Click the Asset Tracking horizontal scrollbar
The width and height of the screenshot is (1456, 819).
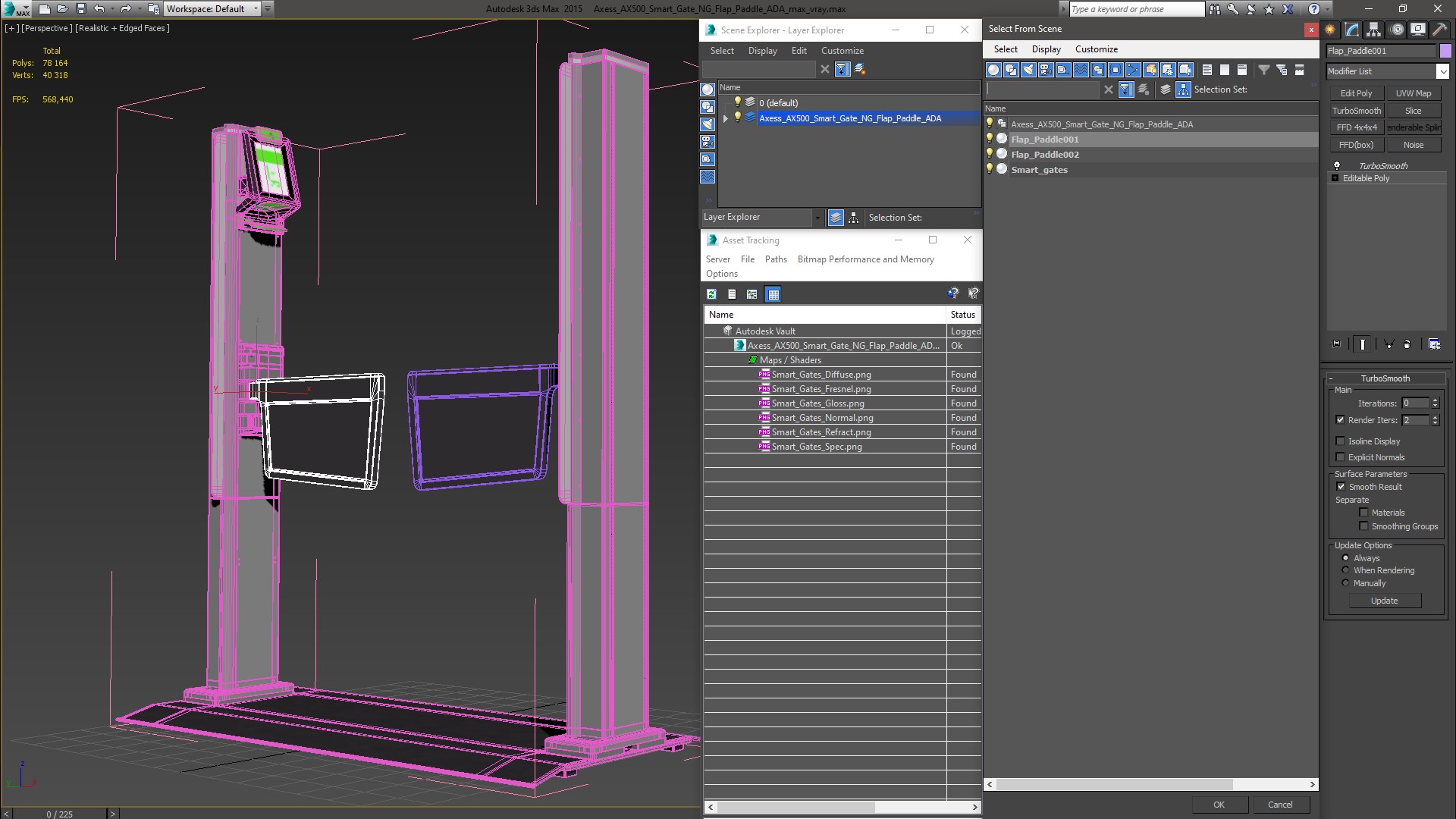(795, 807)
